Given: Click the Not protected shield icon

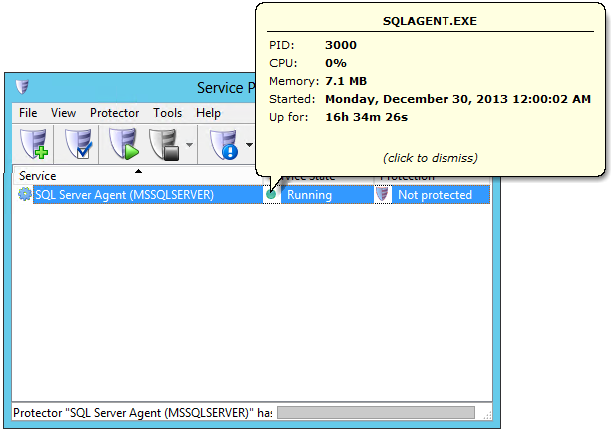Looking at the screenshot, I should pos(382,194).
